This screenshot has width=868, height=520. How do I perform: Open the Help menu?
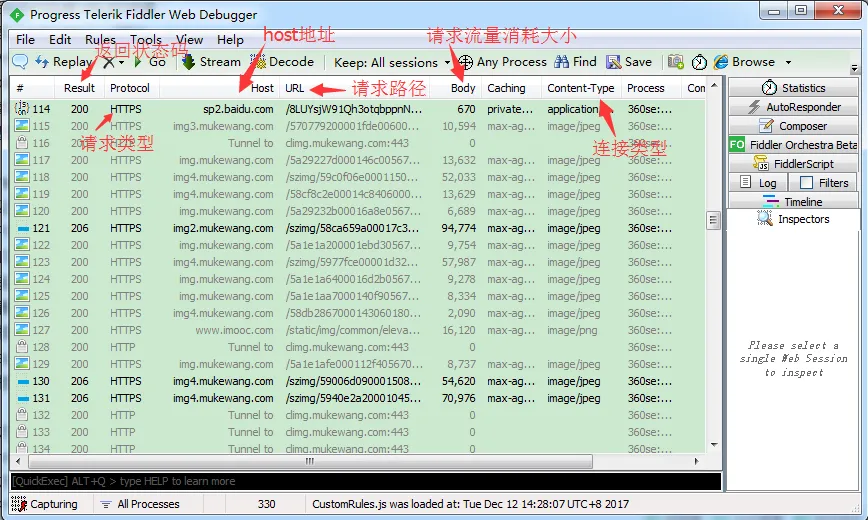(x=230, y=40)
